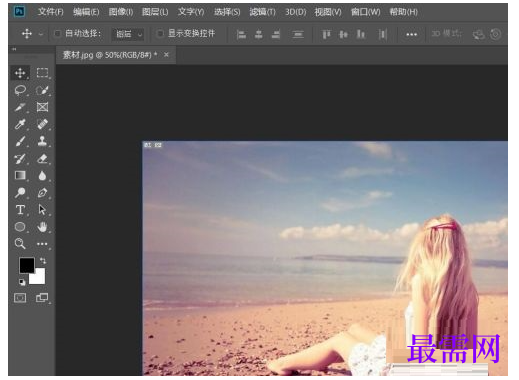
Task: Align right edges in options bar
Action: point(276,34)
